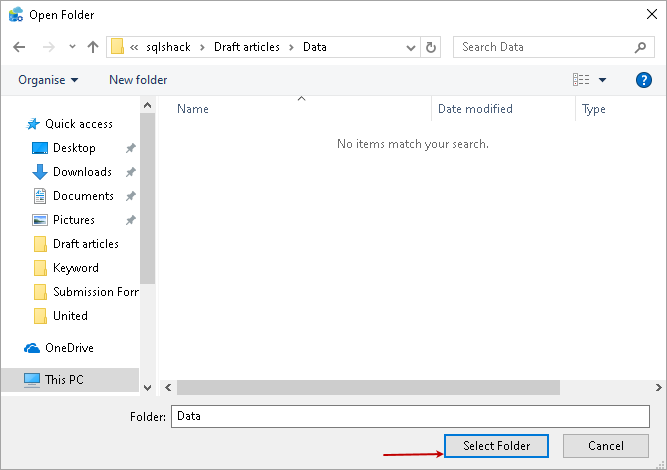The width and height of the screenshot is (667, 470).
Task: Click the Select Folder button
Action: click(496, 446)
